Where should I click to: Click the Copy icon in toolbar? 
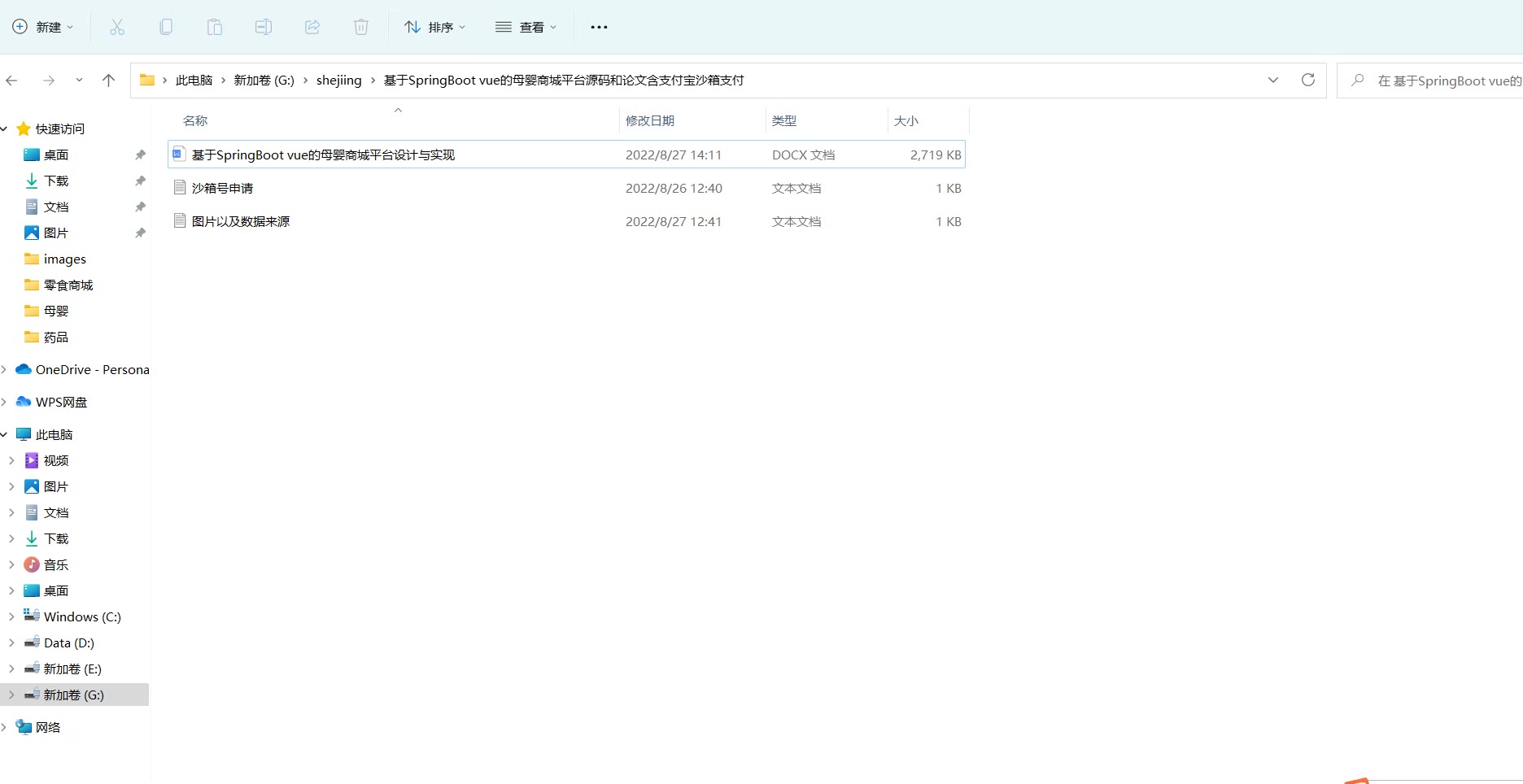click(166, 27)
